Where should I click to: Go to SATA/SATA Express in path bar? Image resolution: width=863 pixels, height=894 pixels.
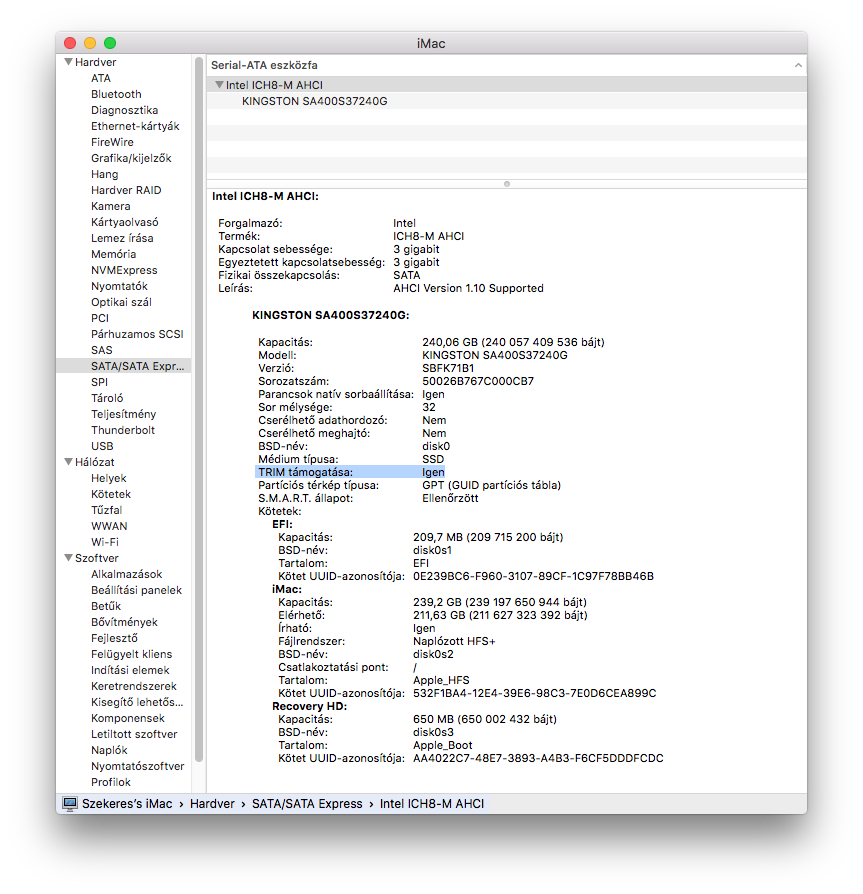click(307, 803)
